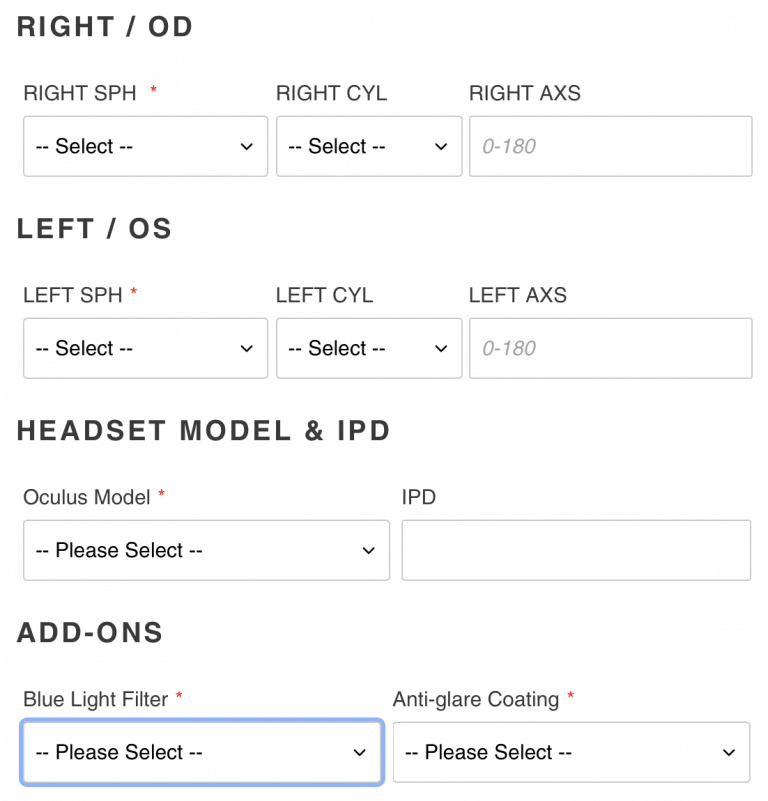
Task: Click the RIGHT / OD section heading
Action: 104,27
